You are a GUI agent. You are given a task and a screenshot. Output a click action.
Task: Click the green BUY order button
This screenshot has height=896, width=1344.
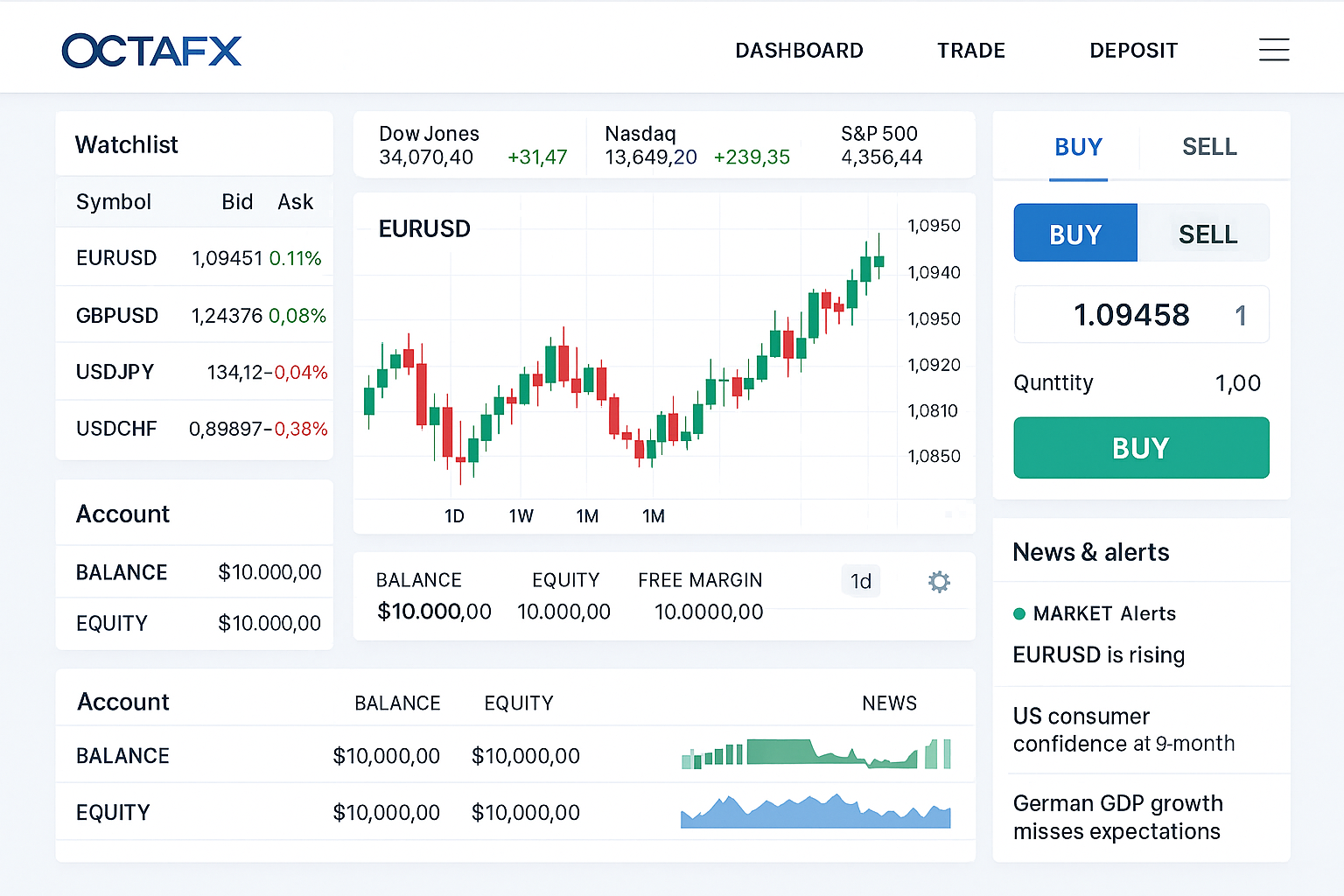[x=1141, y=448]
